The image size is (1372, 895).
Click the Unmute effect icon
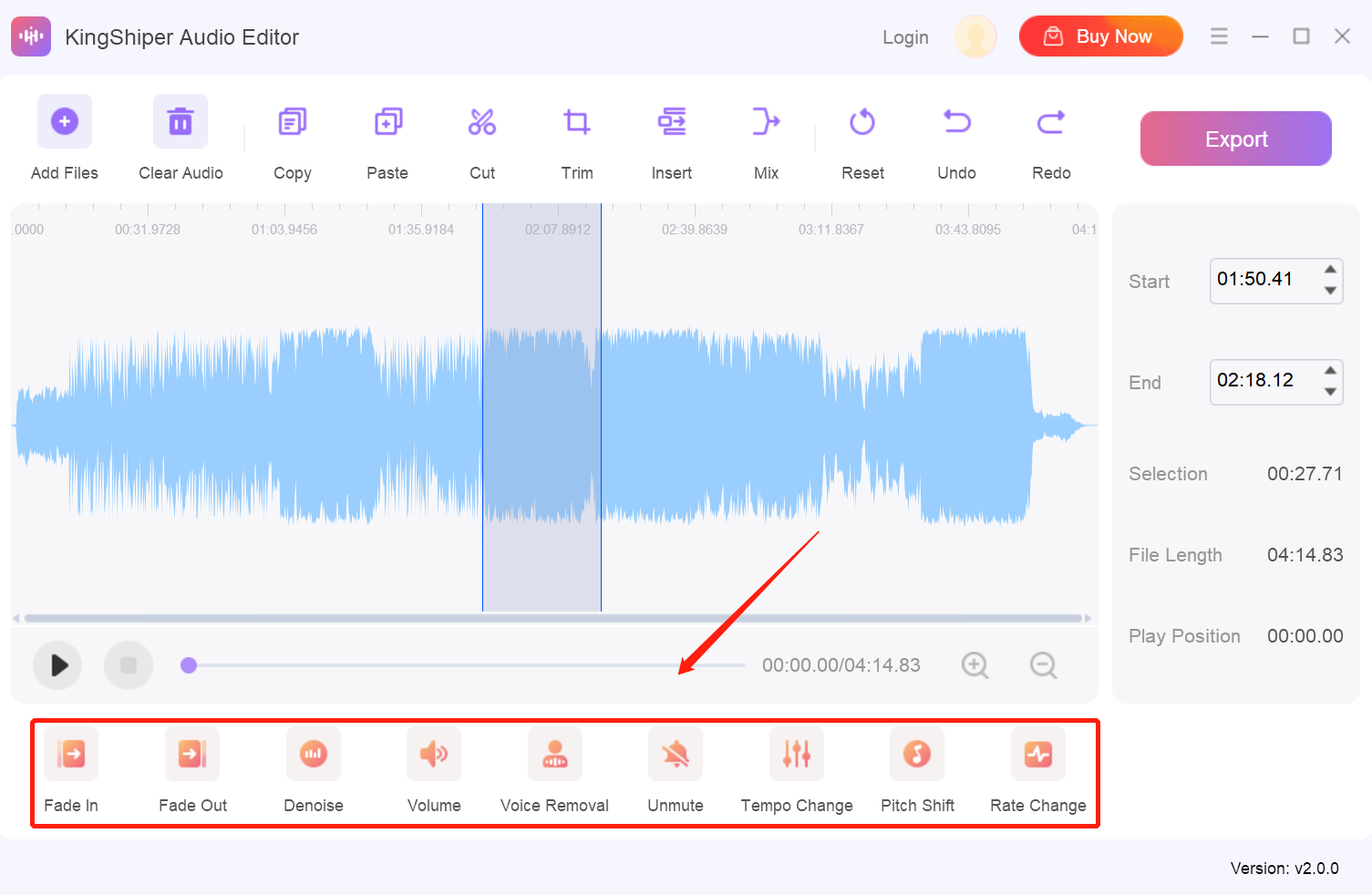pyautogui.click(x=676, y=754)
